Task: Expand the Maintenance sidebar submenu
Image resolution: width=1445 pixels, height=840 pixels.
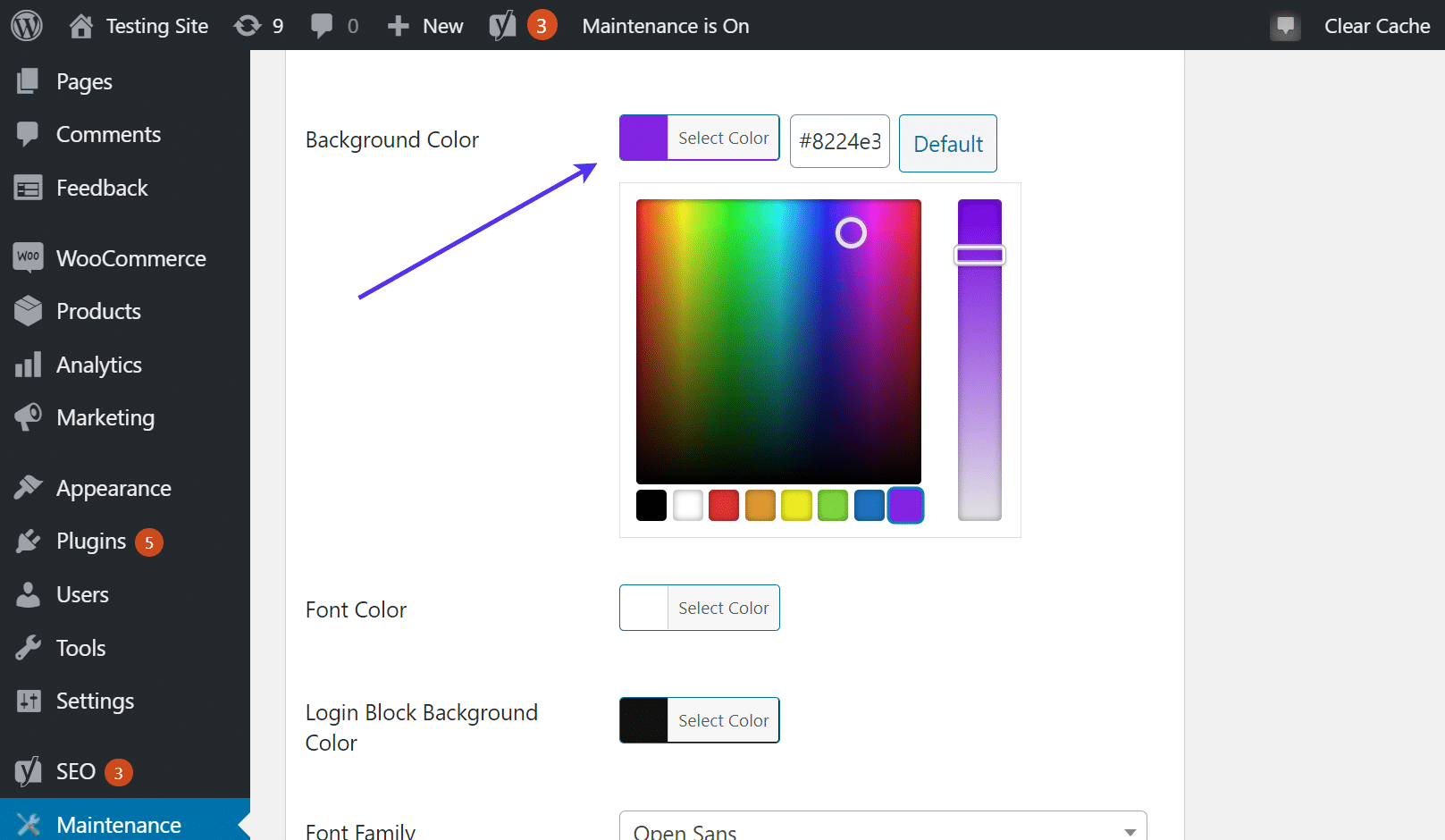Action: pos(120,822)
